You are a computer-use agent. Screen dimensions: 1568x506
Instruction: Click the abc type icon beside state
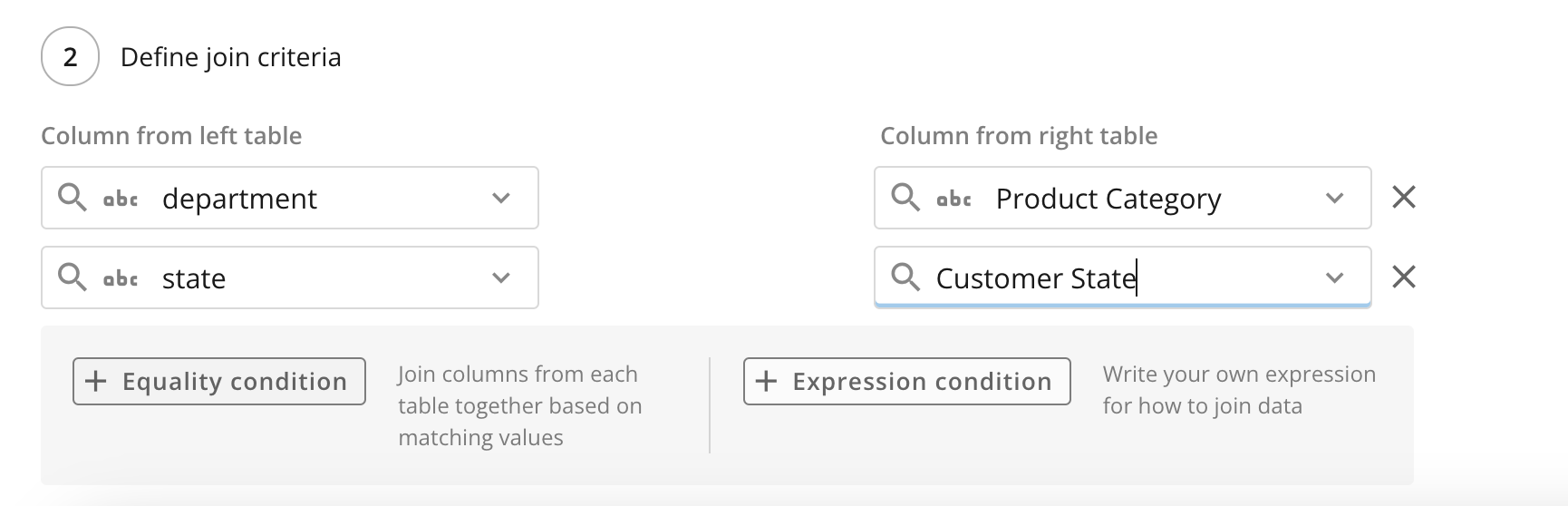point(121,278)
